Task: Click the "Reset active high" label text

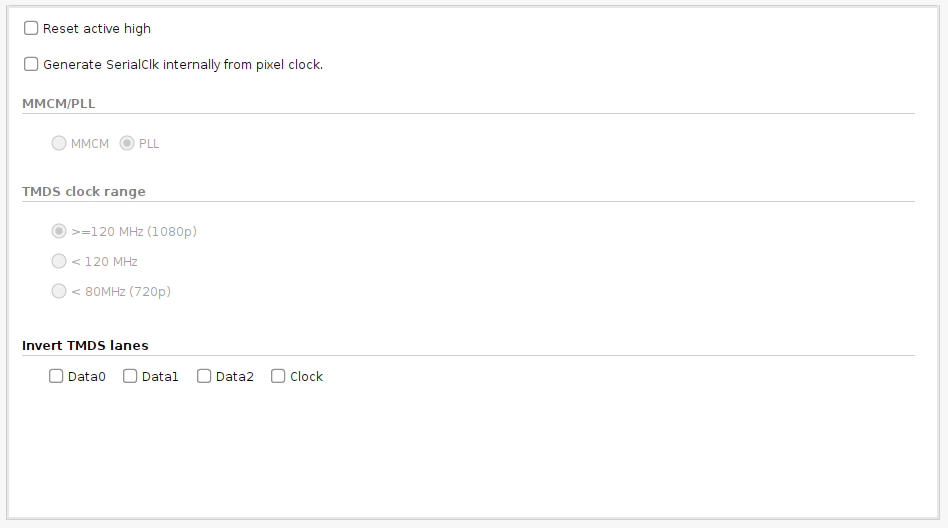Action: [x=97, y=29]
